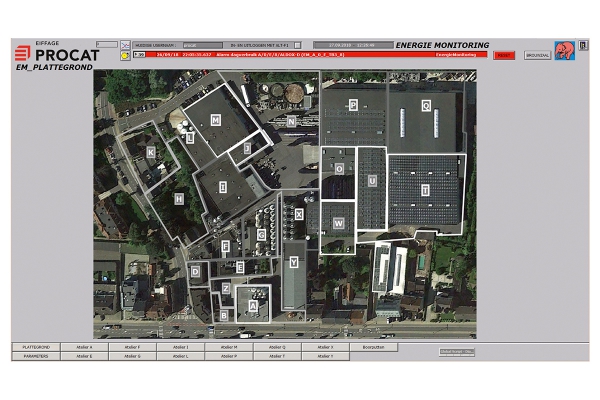The height and width of the screenshot is (400, 600).
Task: Select building marker Z on the map
Action: click(226, 289)
